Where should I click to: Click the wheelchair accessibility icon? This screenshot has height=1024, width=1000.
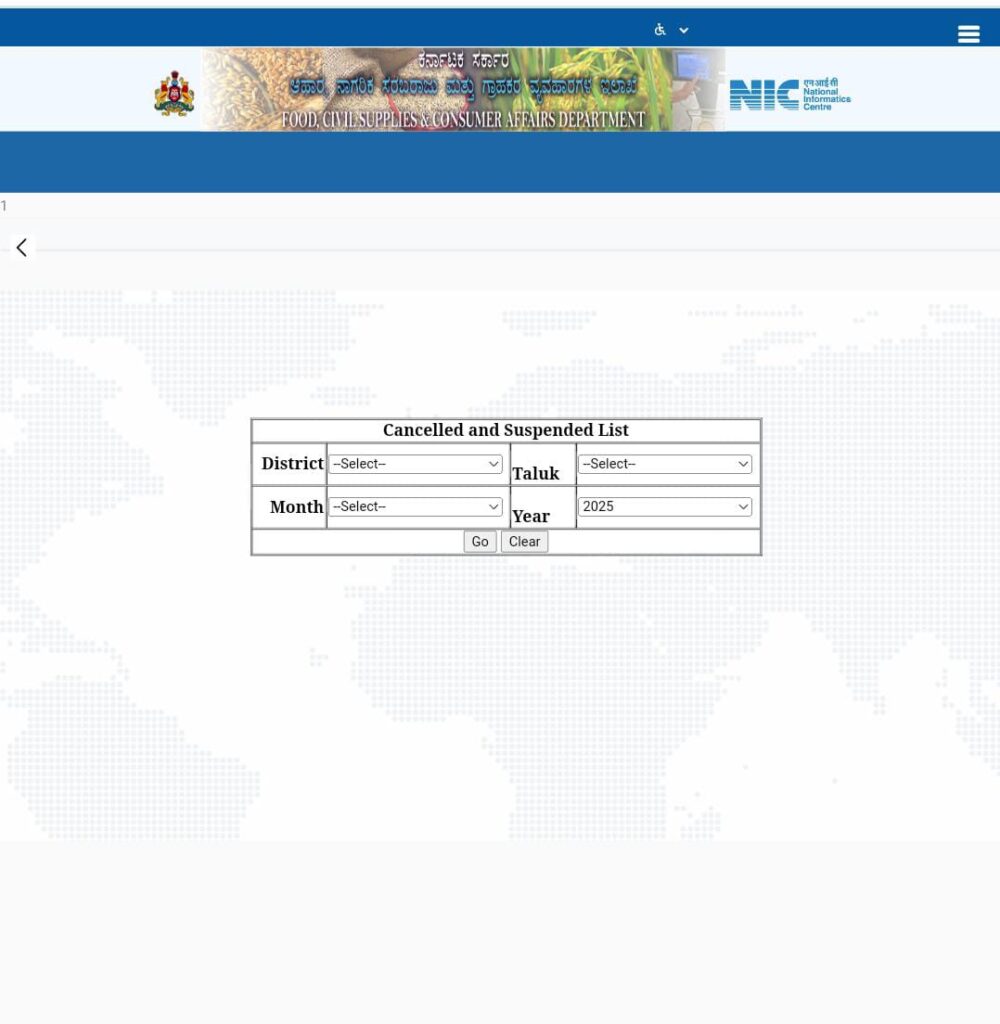660,30
